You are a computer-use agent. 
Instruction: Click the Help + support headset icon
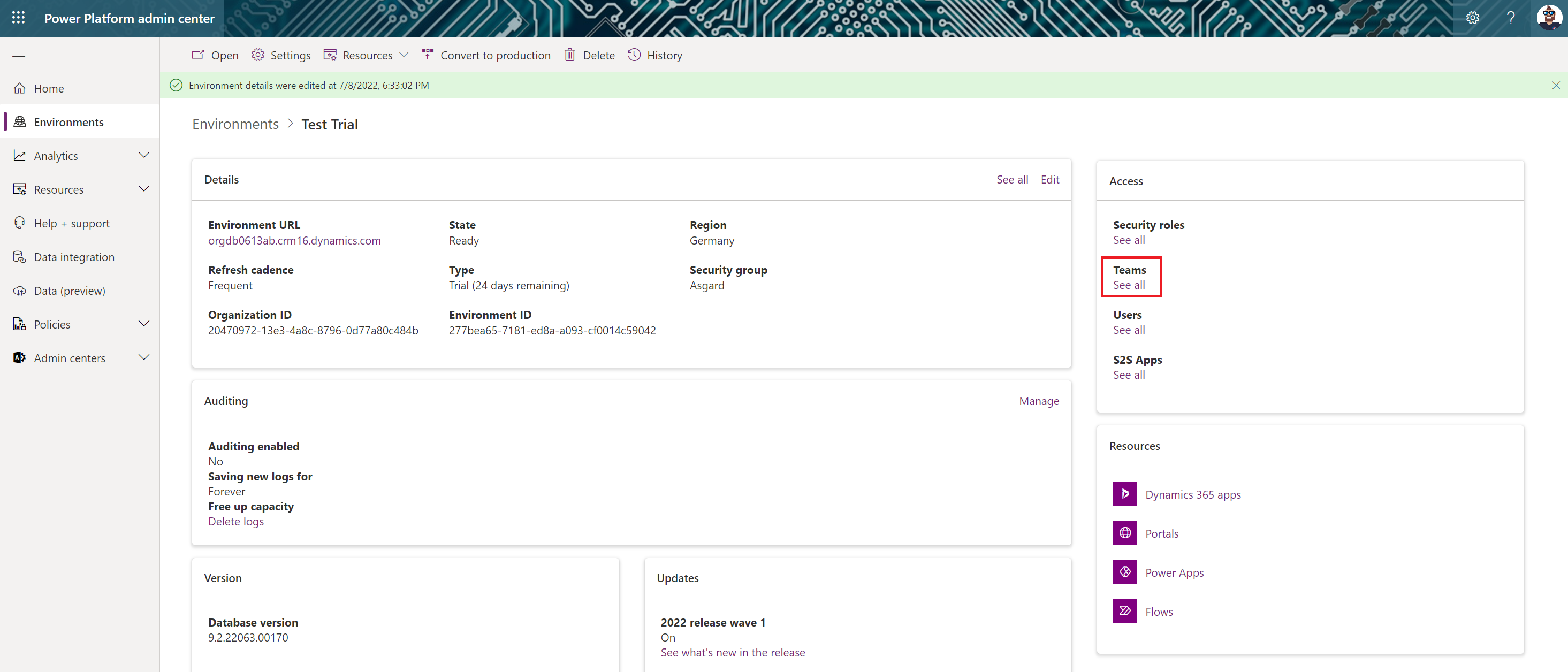19,223
